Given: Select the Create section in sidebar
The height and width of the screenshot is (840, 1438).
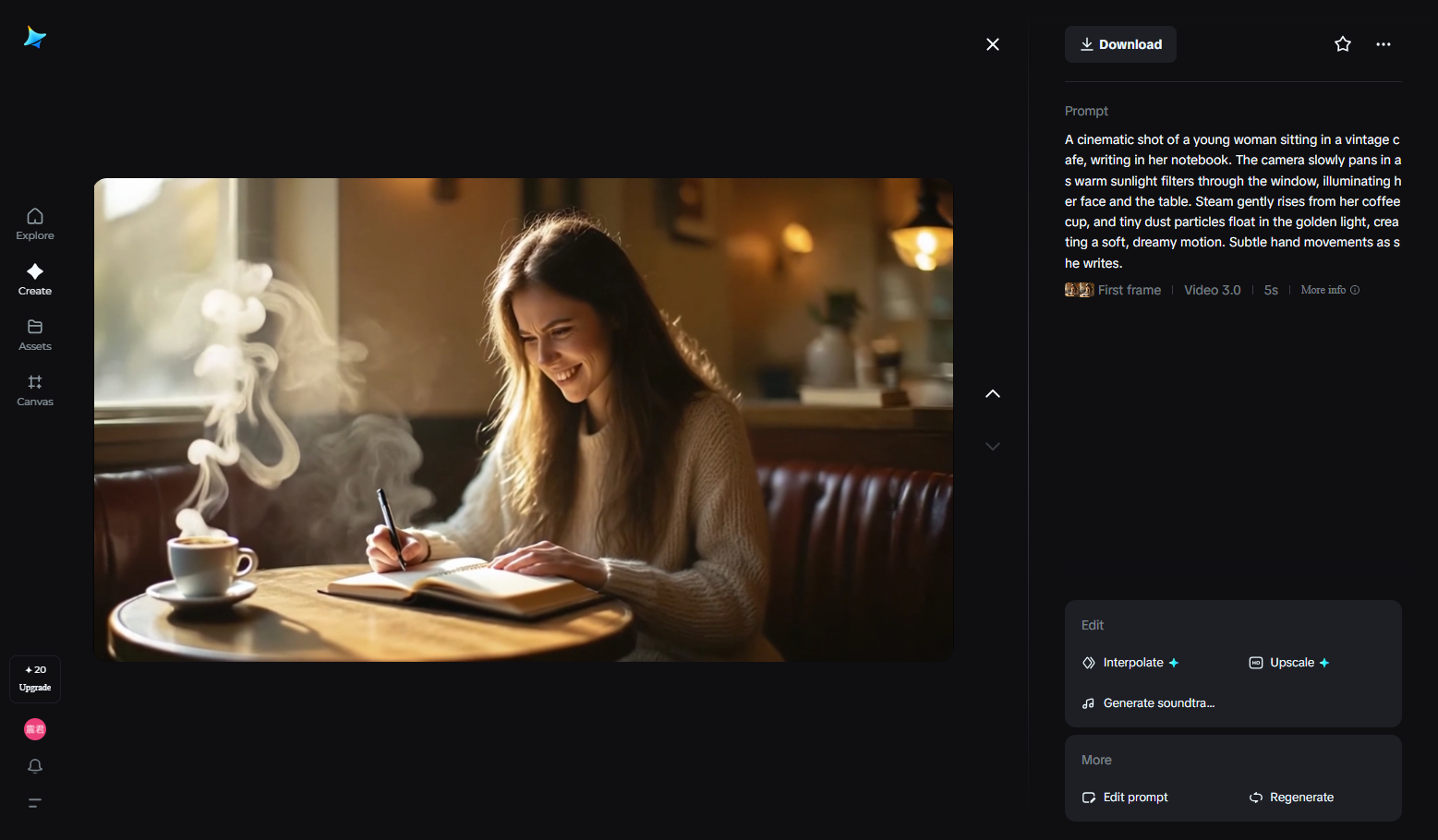Looking at the screenshot, I should [x=35, y=279].
